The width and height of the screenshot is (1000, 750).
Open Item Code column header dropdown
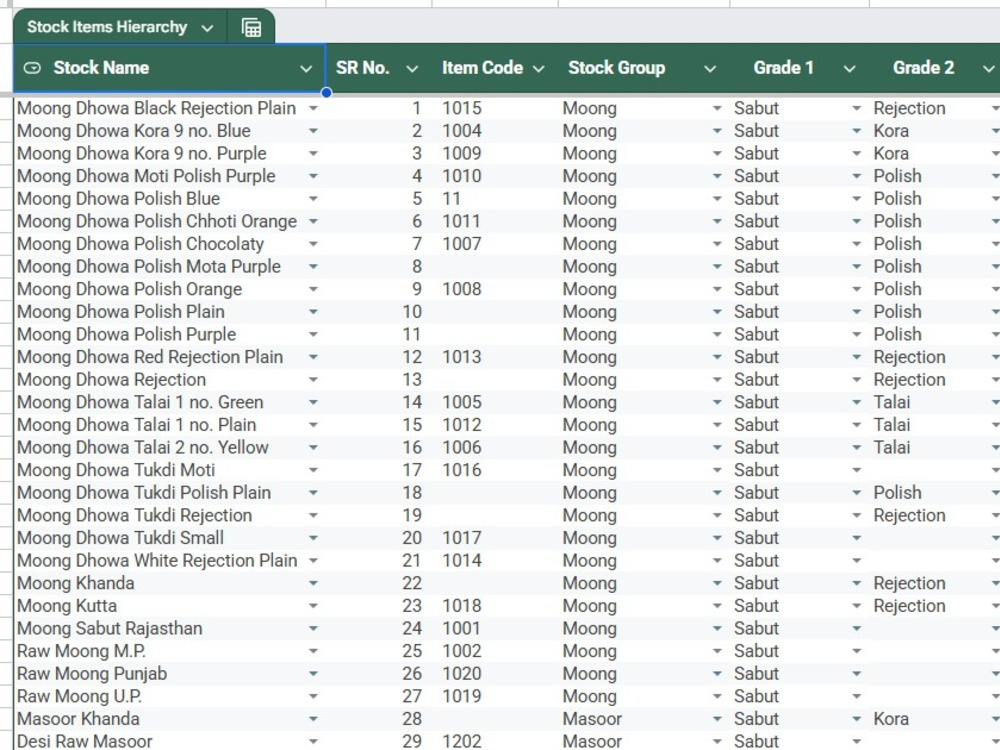538,69
